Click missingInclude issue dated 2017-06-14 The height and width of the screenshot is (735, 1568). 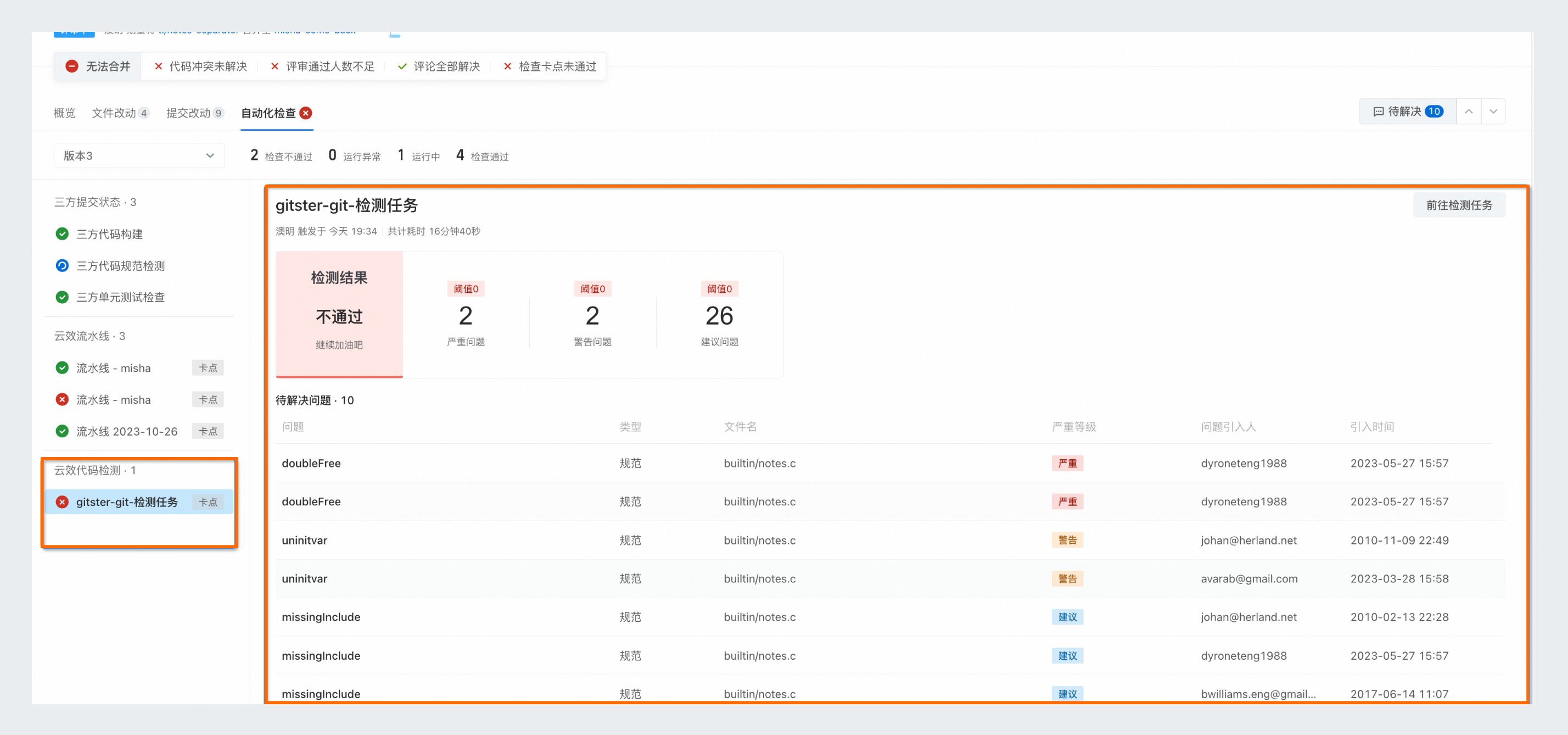click(x=890, y=689)
